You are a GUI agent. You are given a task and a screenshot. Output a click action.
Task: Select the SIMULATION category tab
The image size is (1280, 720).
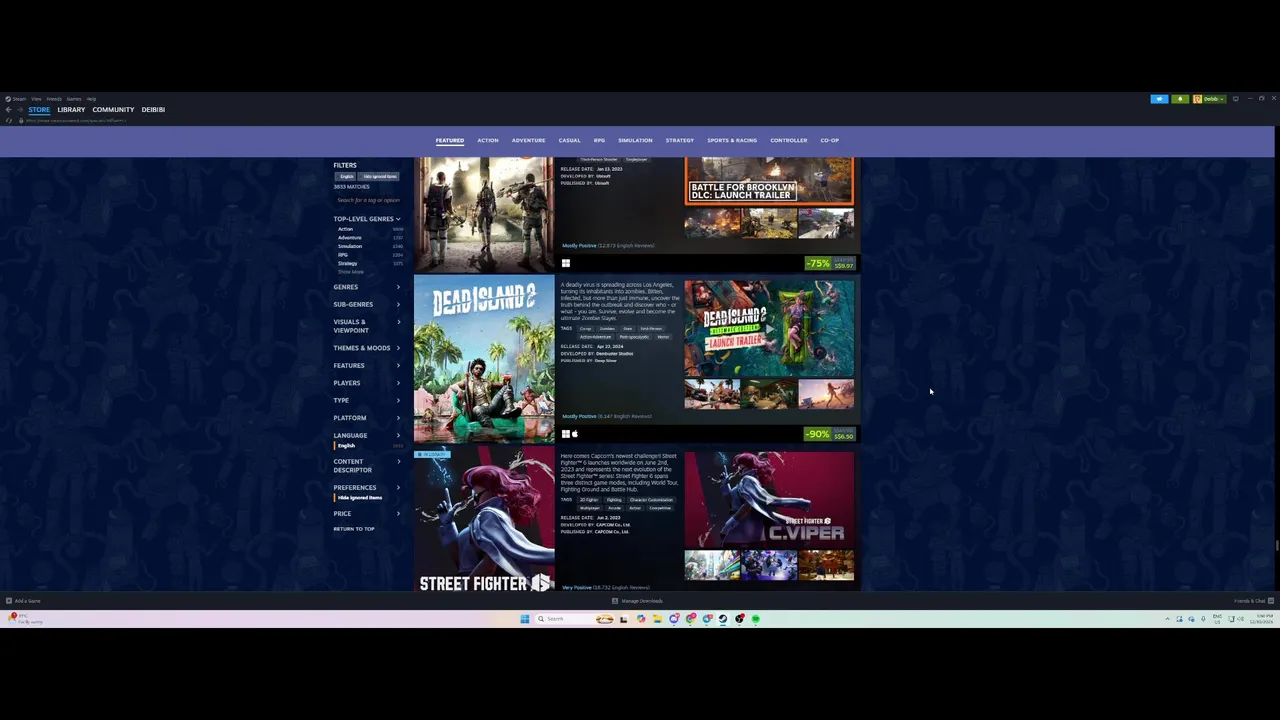coord(635,141)
